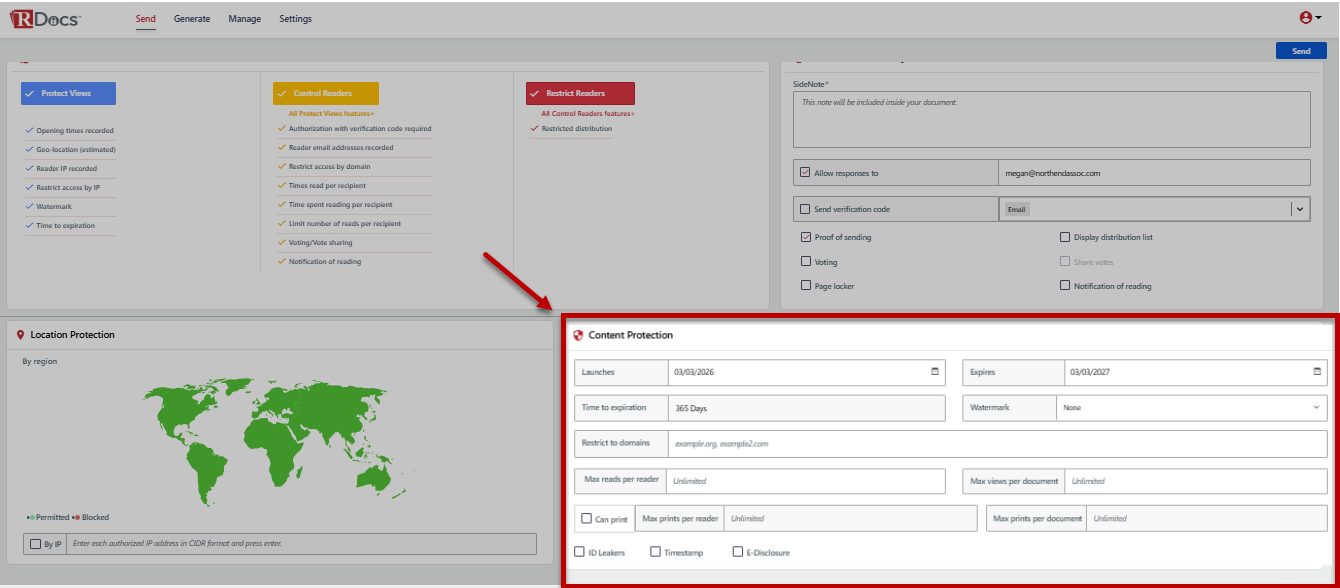Expand the Watermark dropdown

click(1191, 408)
